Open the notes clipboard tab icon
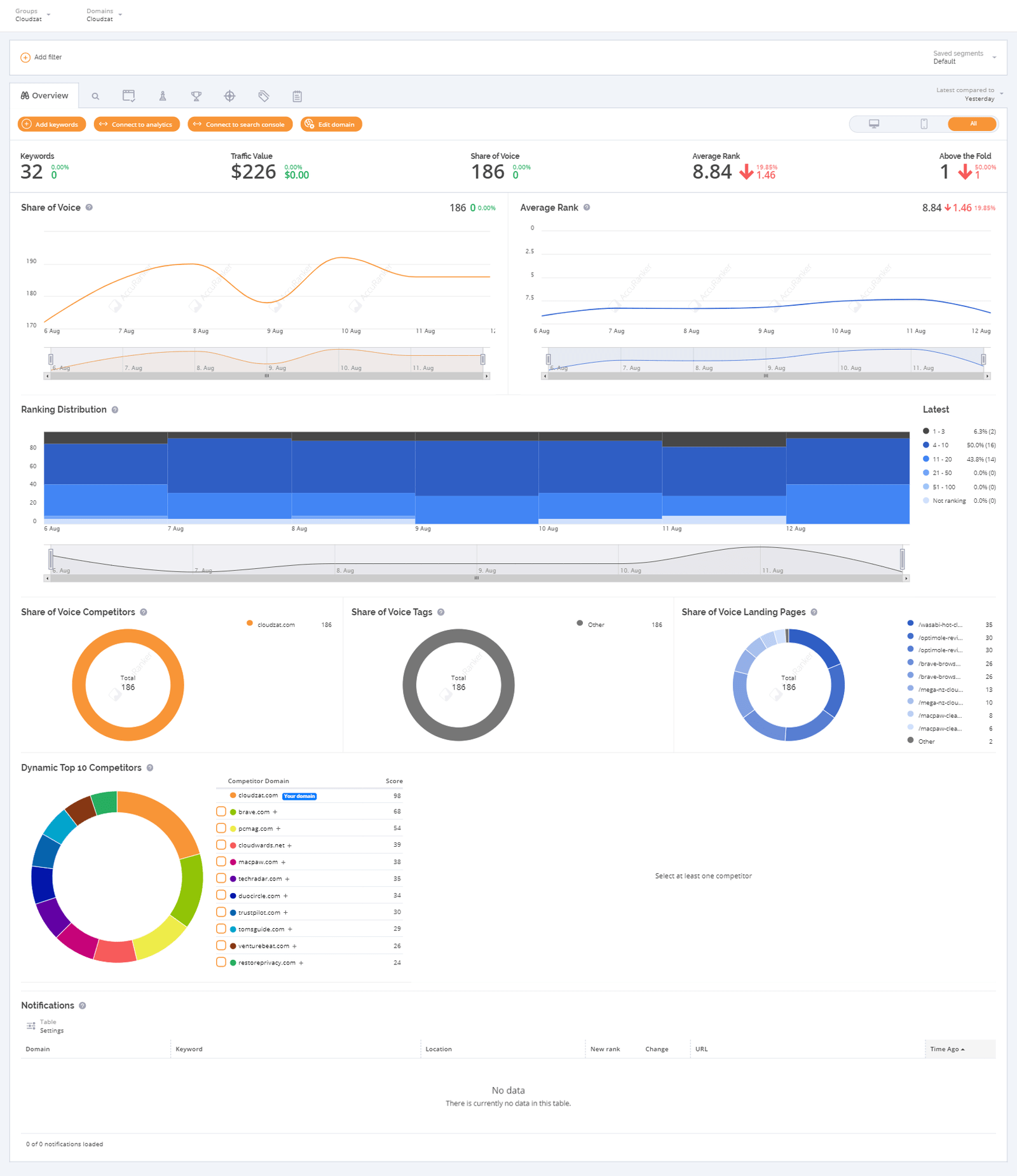The image size is (1017, 1176). pyautogui.click(x=297, y=96)
